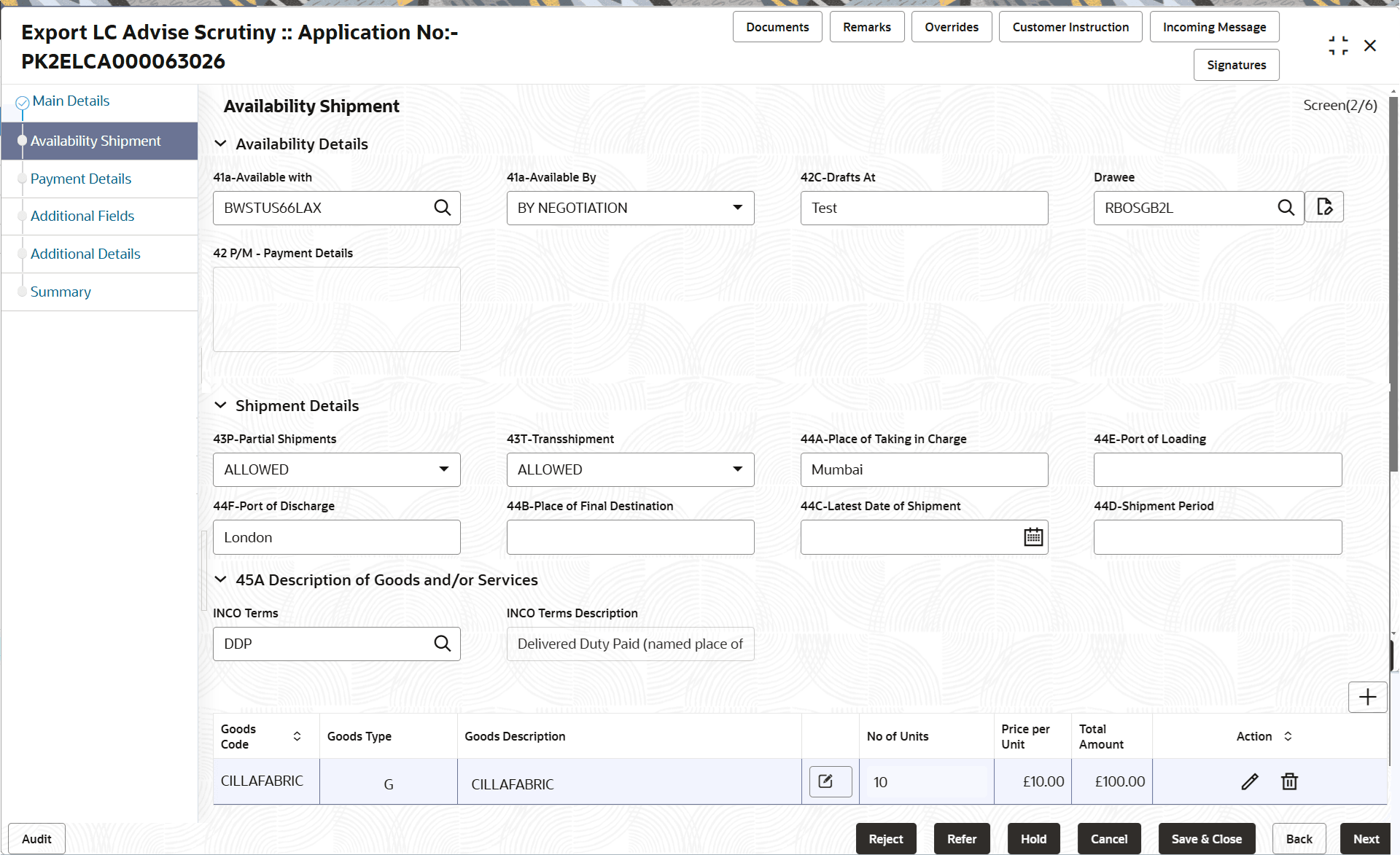Add a new goods row with plus icon
The width and height of the screenshot is (1400, 855).
tap(1367, 698)
